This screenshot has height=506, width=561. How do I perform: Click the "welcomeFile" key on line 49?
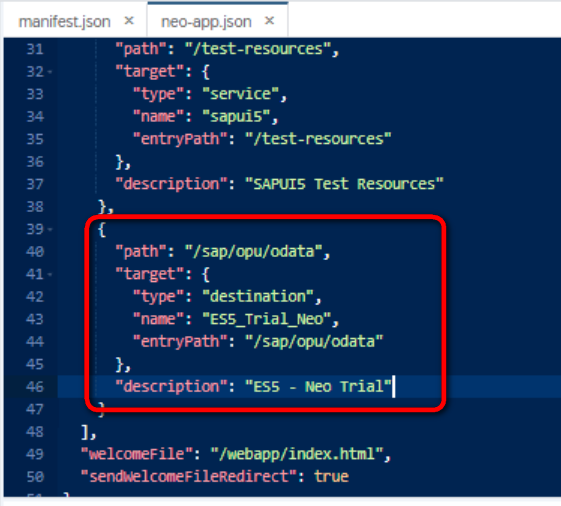click(137, 454)
